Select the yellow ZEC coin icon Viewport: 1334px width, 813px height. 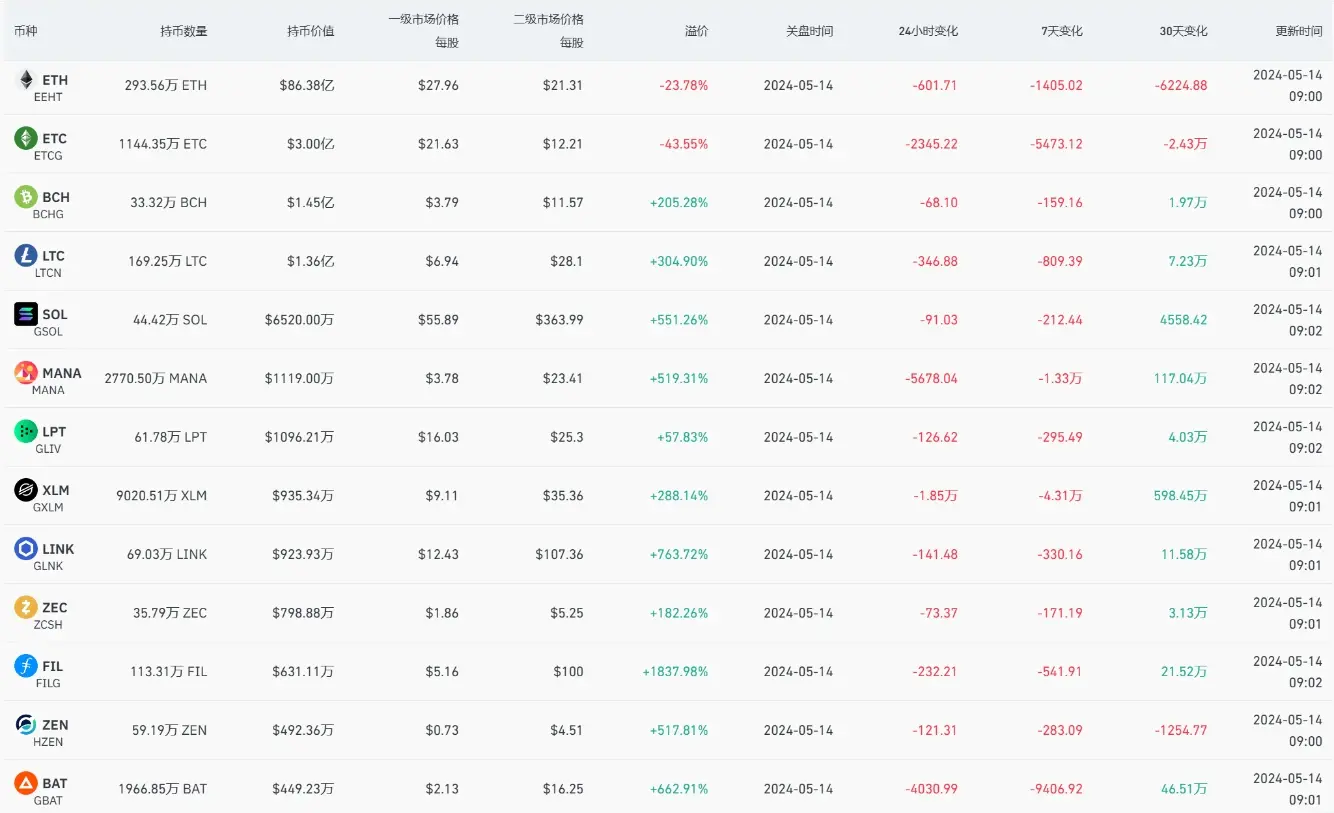pyautogui.click(x=26, y=608)
